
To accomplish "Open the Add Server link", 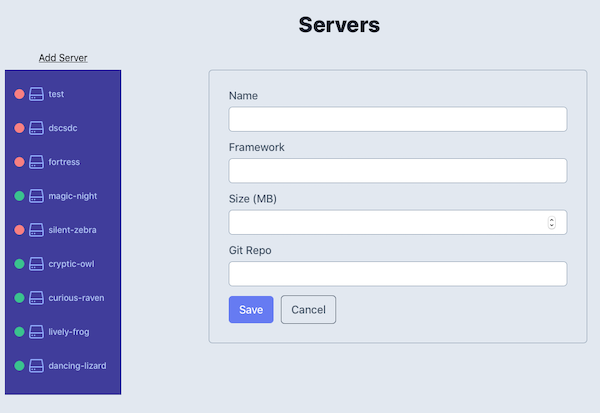I will [x=63, y=58].
